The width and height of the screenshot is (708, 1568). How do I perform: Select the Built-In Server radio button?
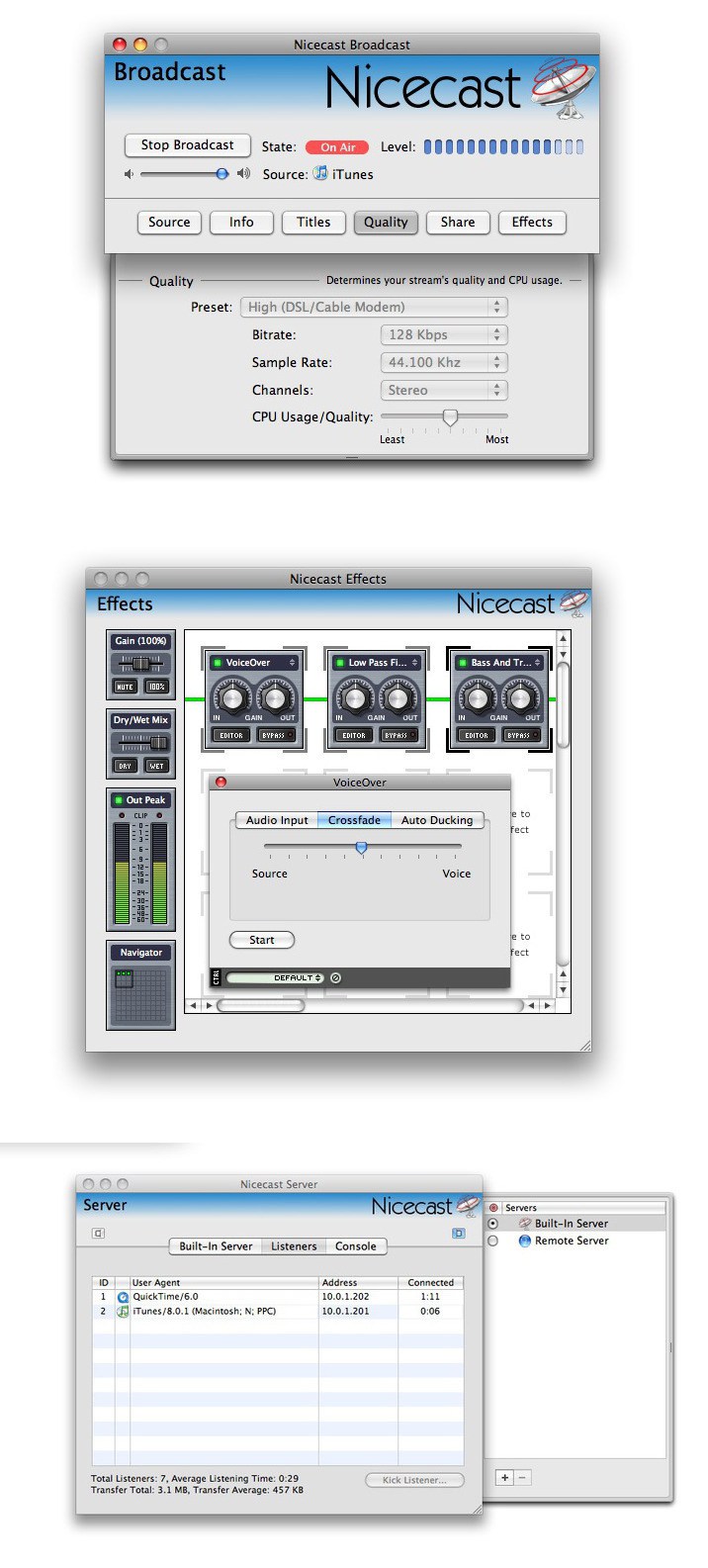click(493, 1224)
